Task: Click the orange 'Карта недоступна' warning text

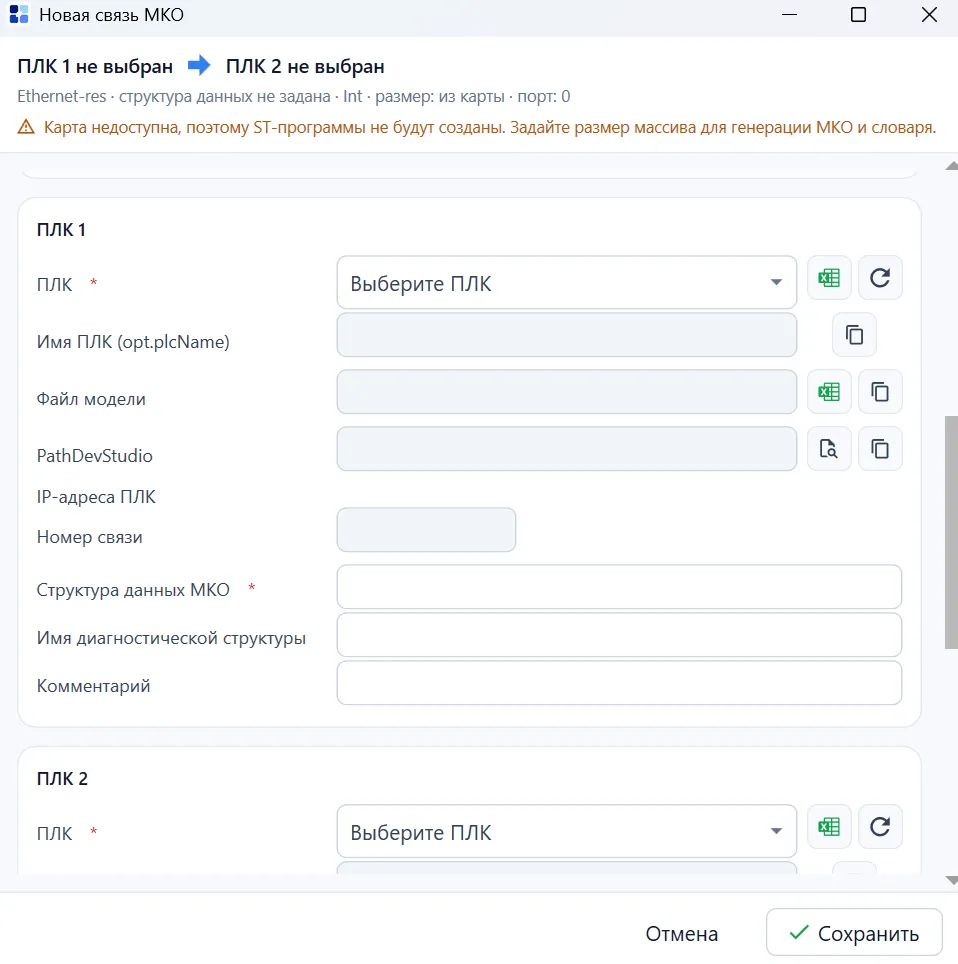Action: tap(489, 127)
